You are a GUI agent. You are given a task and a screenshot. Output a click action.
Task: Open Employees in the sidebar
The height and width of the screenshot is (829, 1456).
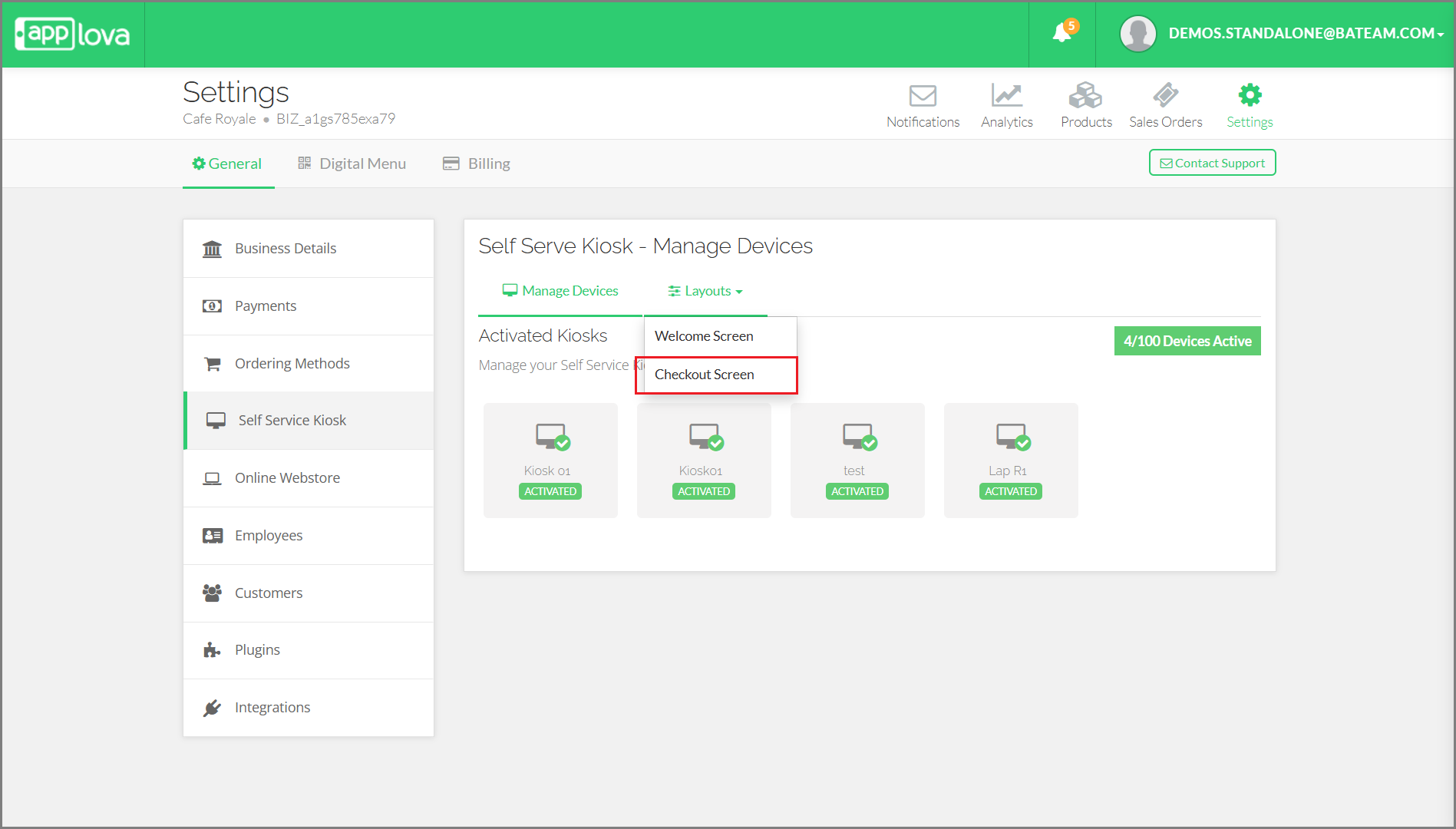309,536
